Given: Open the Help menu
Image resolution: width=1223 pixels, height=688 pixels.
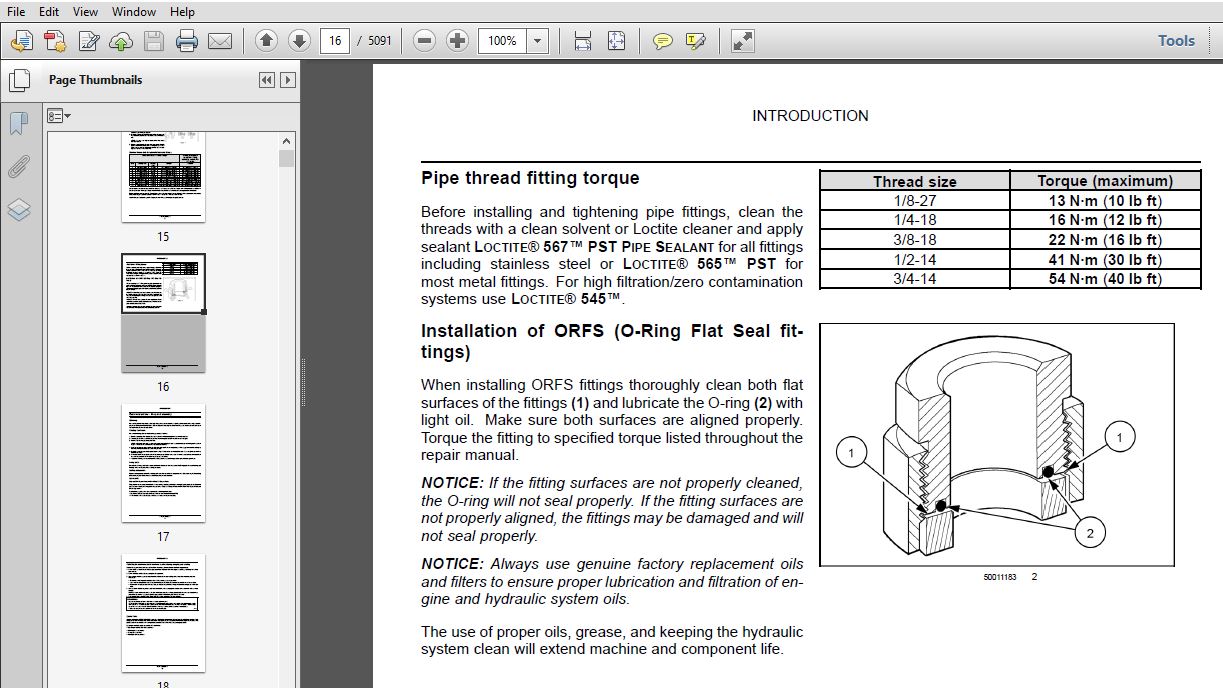Looking at the screenshot, I should (182, 11).
